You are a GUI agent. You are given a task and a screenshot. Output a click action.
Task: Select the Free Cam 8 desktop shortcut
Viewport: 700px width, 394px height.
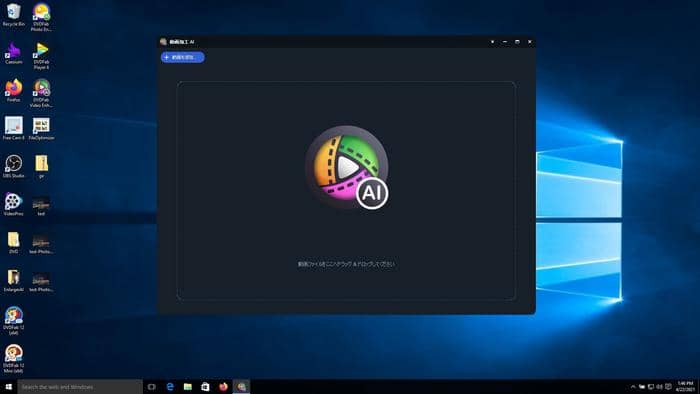(x=13, y=129)
